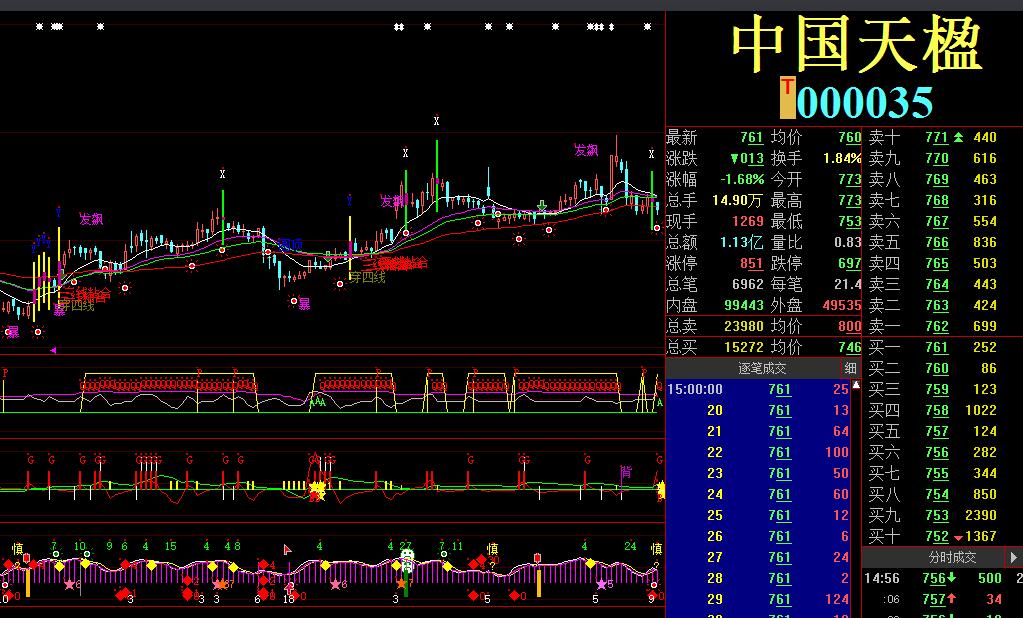1023x618 pixels.
Task: Select the 跌停 price 697
Action: 850,263
